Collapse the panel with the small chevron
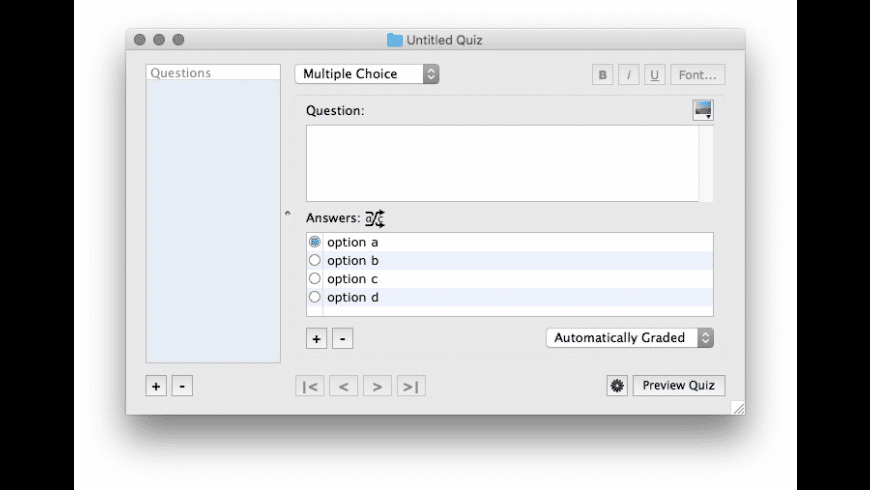Image resolution: width=870 pixels, height=490 pixels. click(287, 213)
